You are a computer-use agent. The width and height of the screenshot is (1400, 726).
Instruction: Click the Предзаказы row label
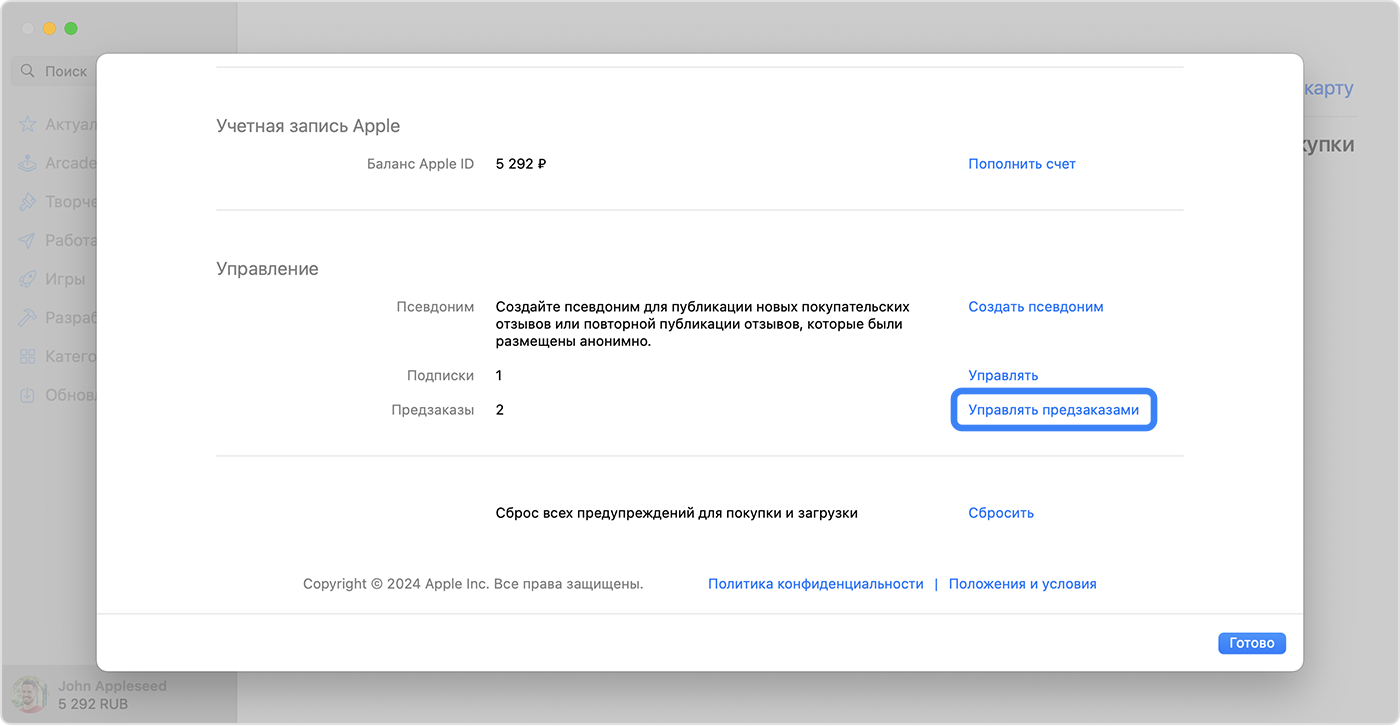point(432,410)
